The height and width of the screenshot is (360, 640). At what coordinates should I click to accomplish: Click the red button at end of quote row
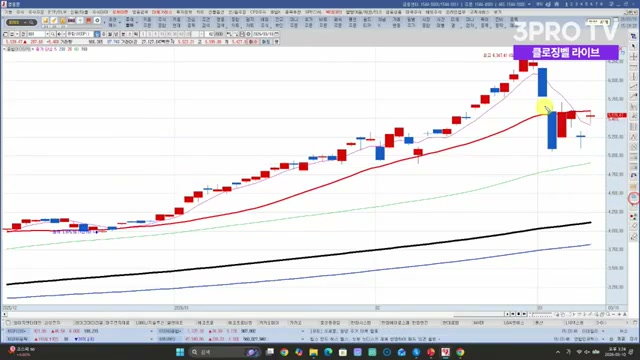[x=253, y=42]
